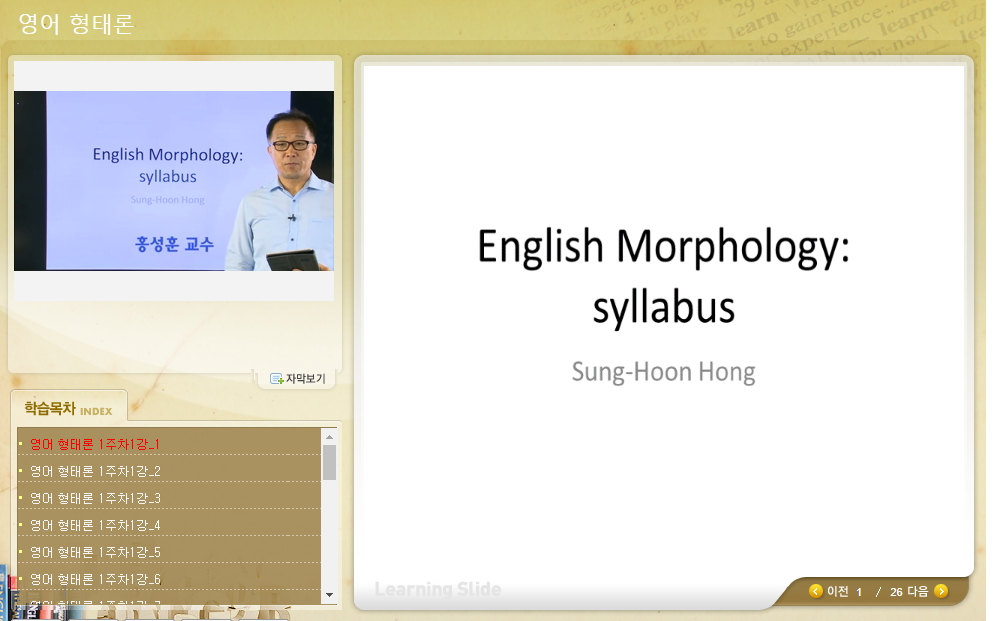Click the index list scroll-up arrow
This screenshot has height=621, width=998.
[329, 437]
